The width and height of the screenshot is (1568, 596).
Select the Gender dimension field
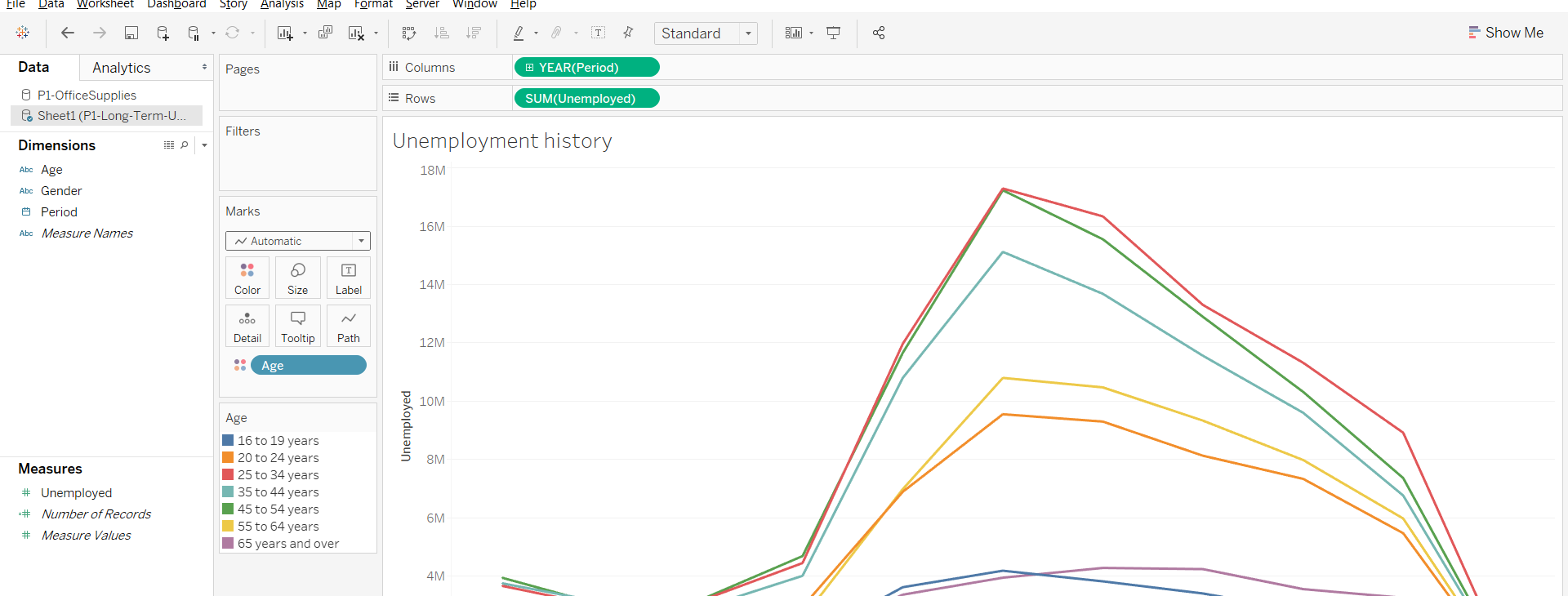coord(61,191)
